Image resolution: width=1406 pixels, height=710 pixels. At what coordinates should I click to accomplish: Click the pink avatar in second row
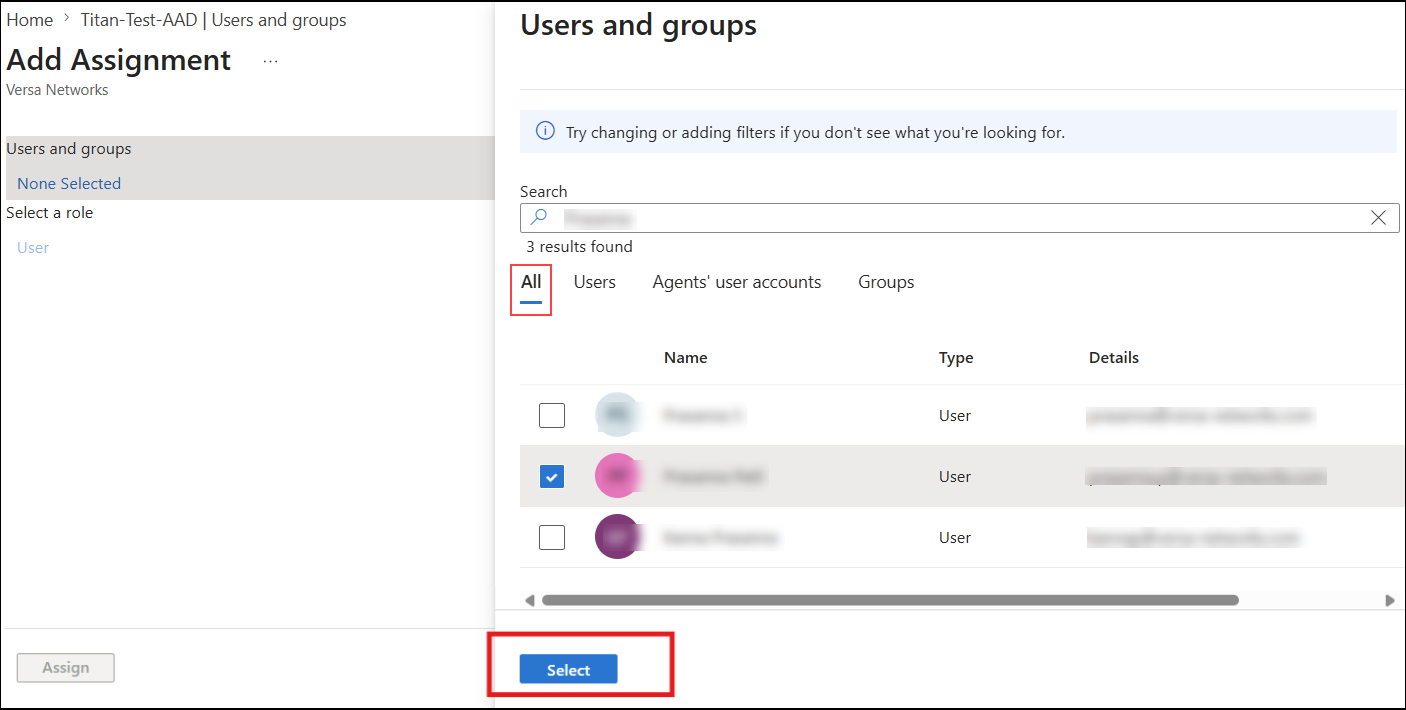(x=617, y=476)
